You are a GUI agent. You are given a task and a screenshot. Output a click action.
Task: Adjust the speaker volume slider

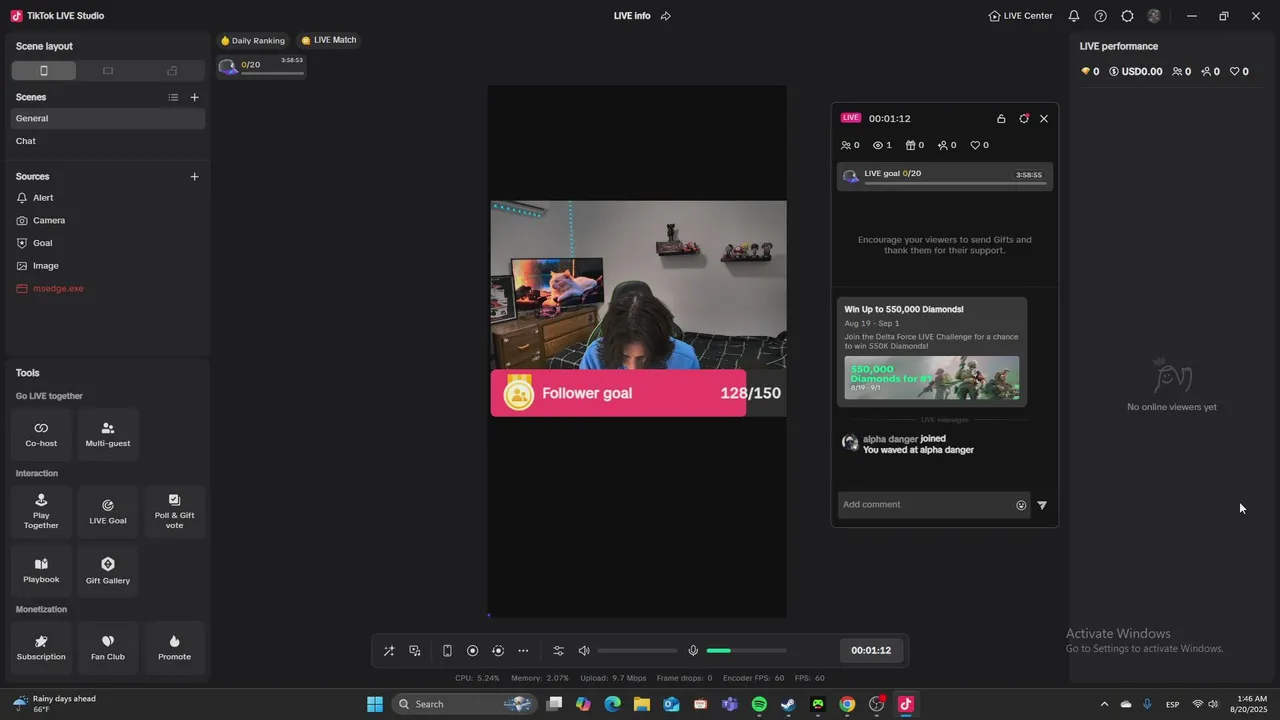click(637, 651)
